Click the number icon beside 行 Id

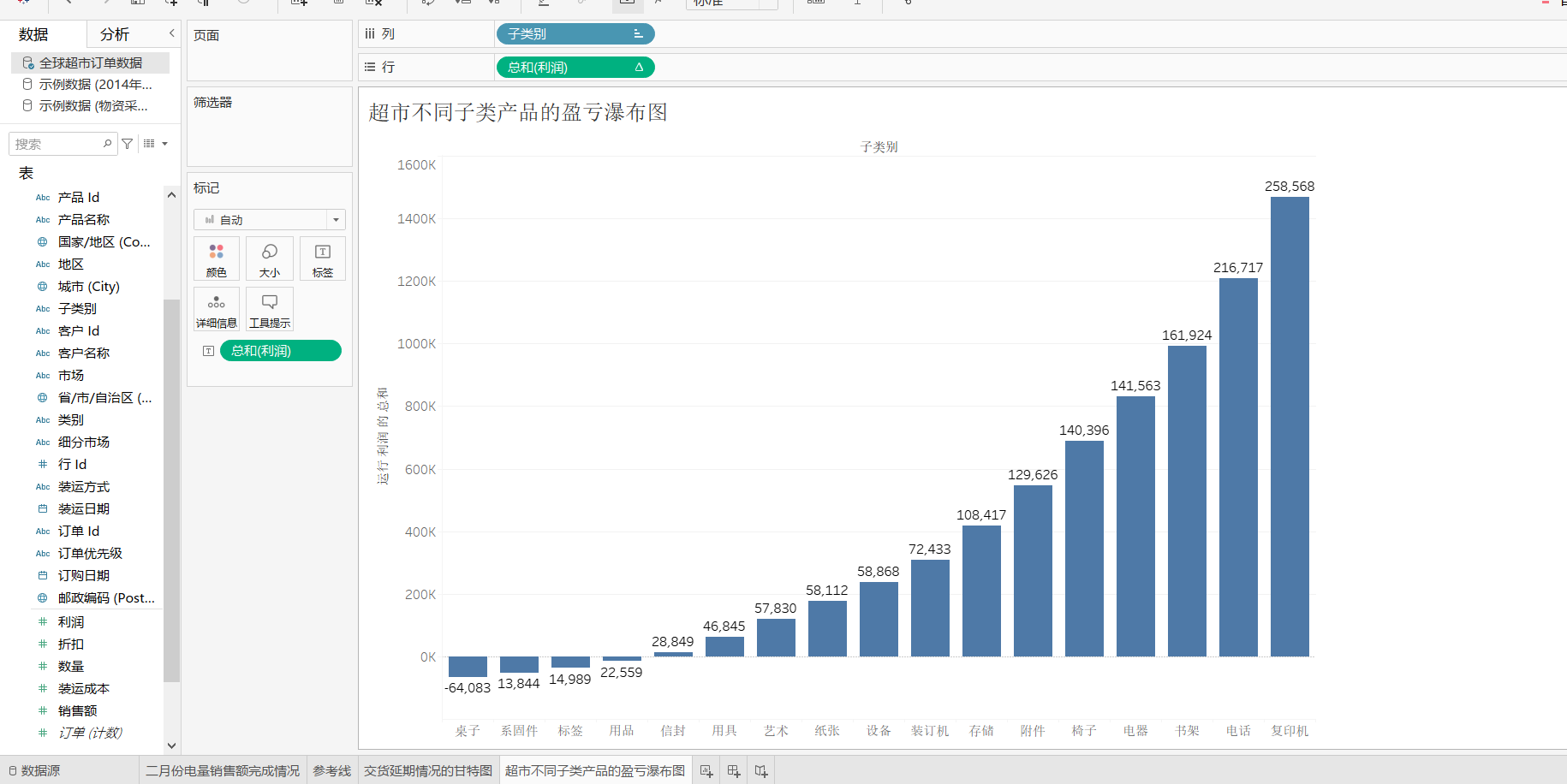coord(43,464)
